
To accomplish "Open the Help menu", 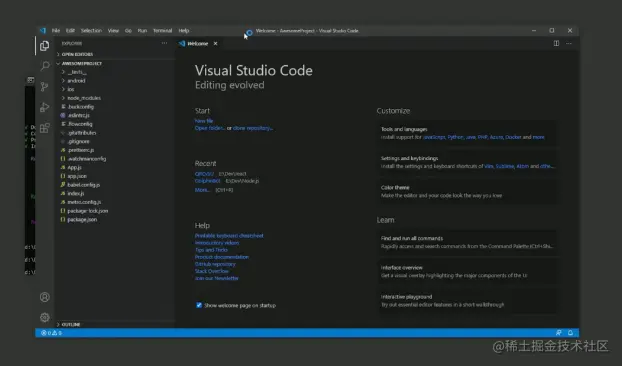I will [x=184, y=31].
